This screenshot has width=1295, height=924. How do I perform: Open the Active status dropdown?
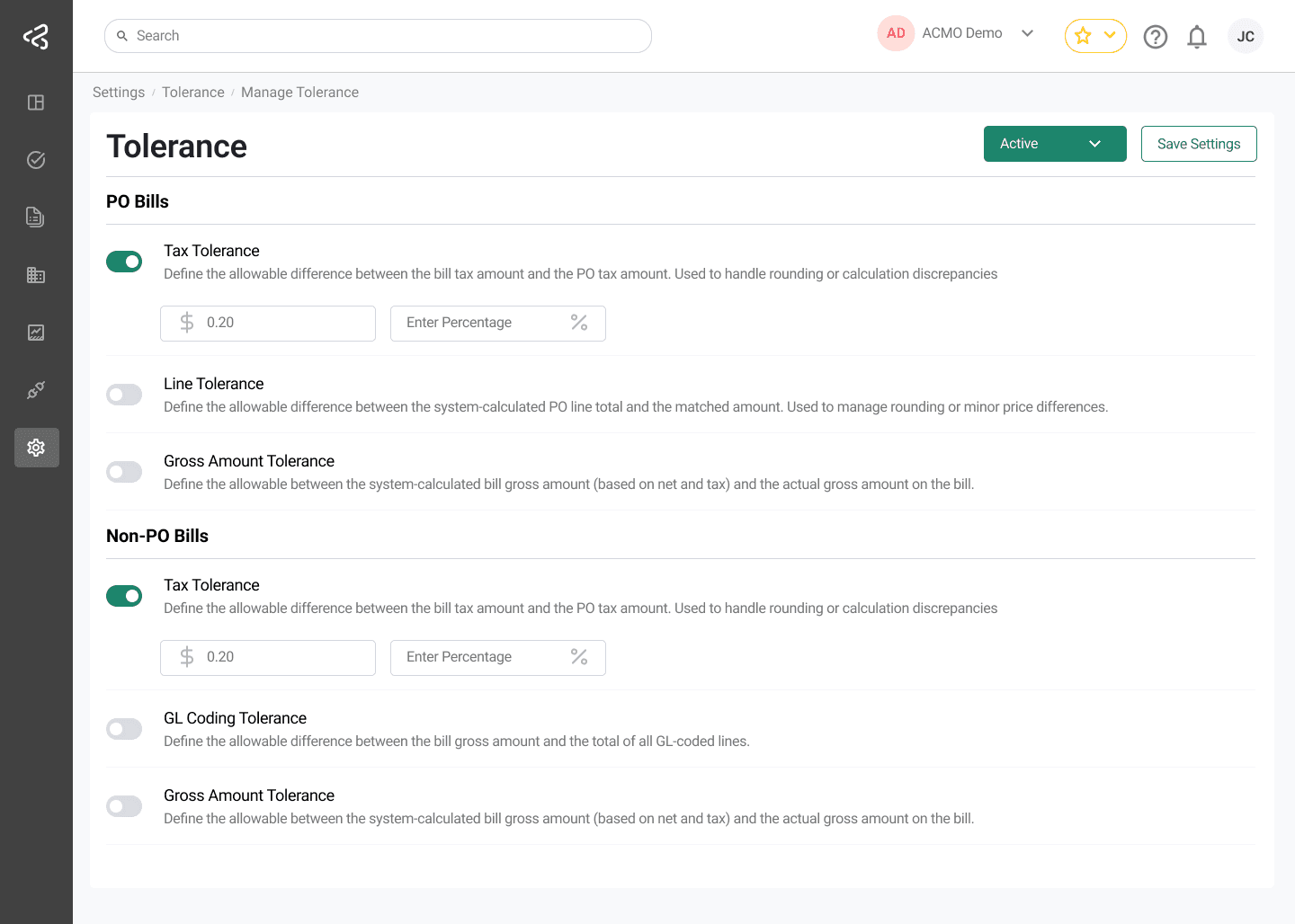click(1054, 144)
